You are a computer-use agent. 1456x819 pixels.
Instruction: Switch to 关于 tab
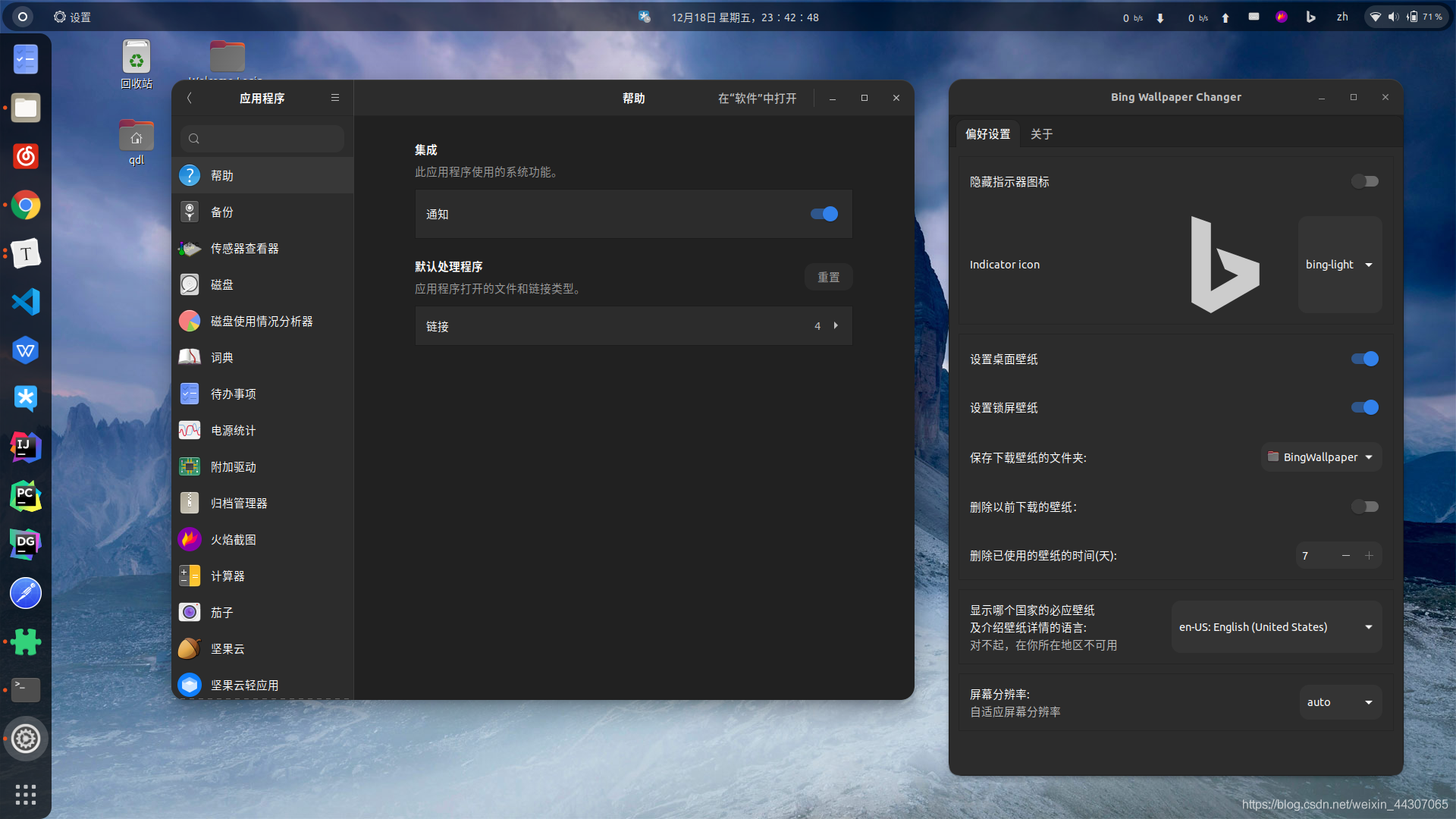[1041, 134]
